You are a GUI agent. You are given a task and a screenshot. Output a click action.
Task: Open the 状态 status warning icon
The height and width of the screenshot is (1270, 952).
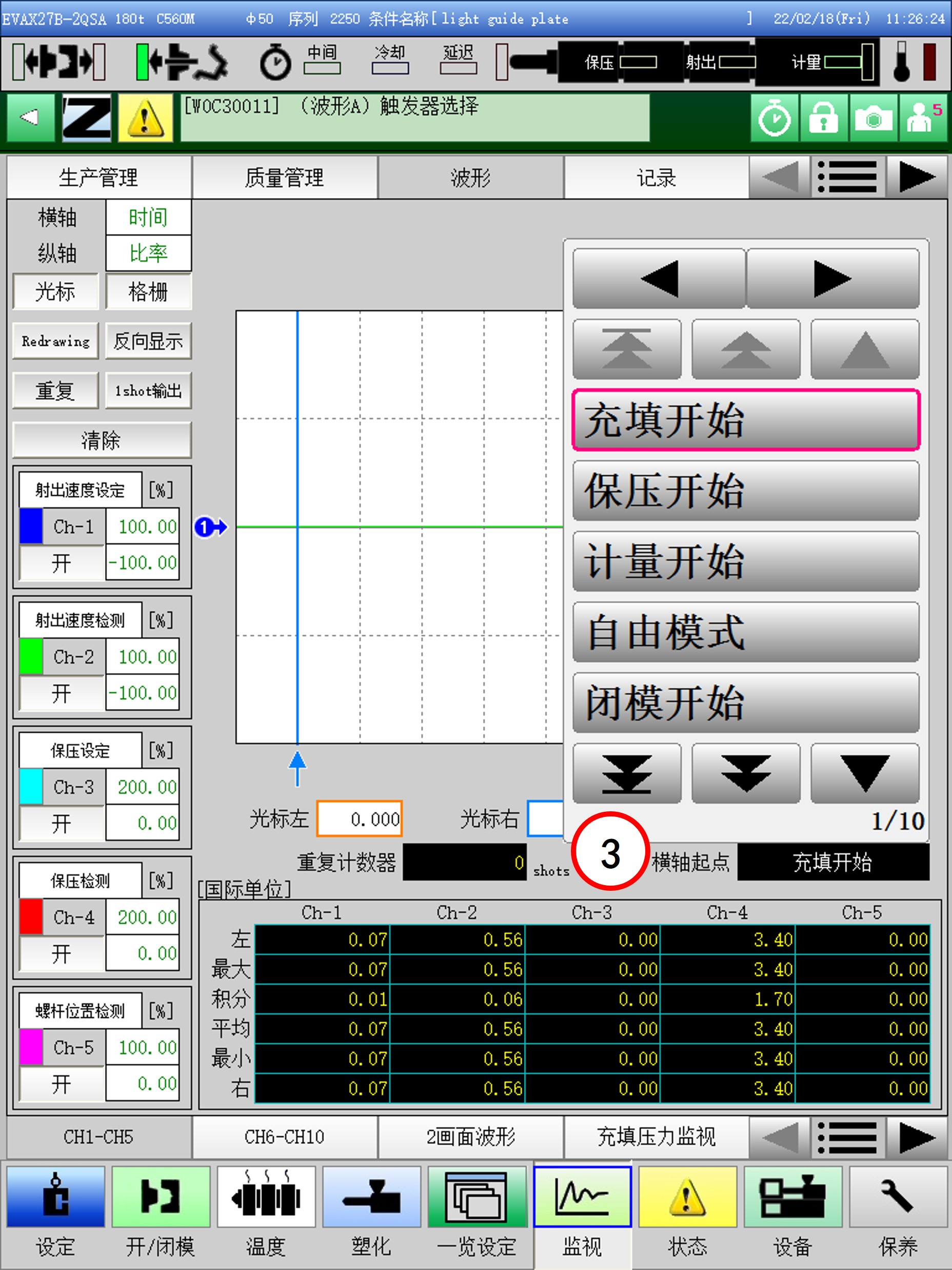(x=687, y=1197)
